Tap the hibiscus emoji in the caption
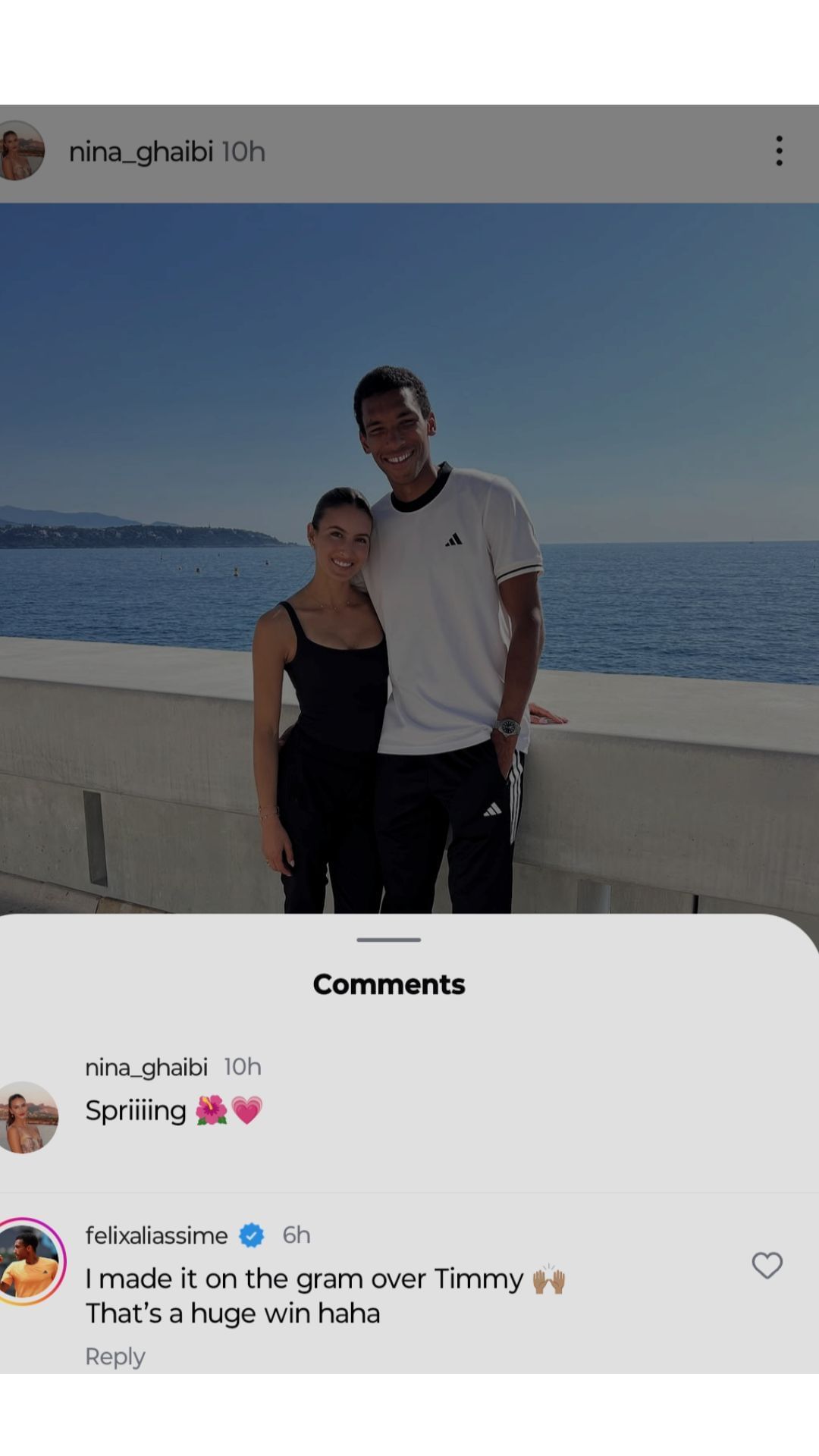Image resolution: width=819 pixels, height=1456 pixels. [x=212, y=1111]
